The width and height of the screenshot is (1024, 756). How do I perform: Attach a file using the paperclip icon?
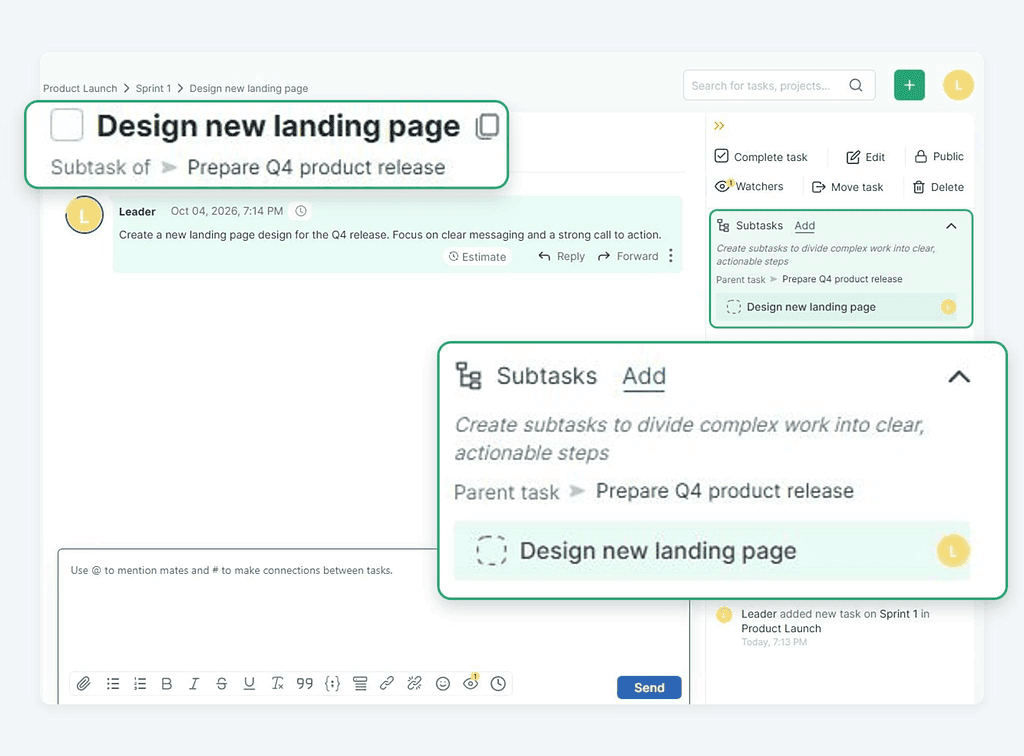pos(84,684)
